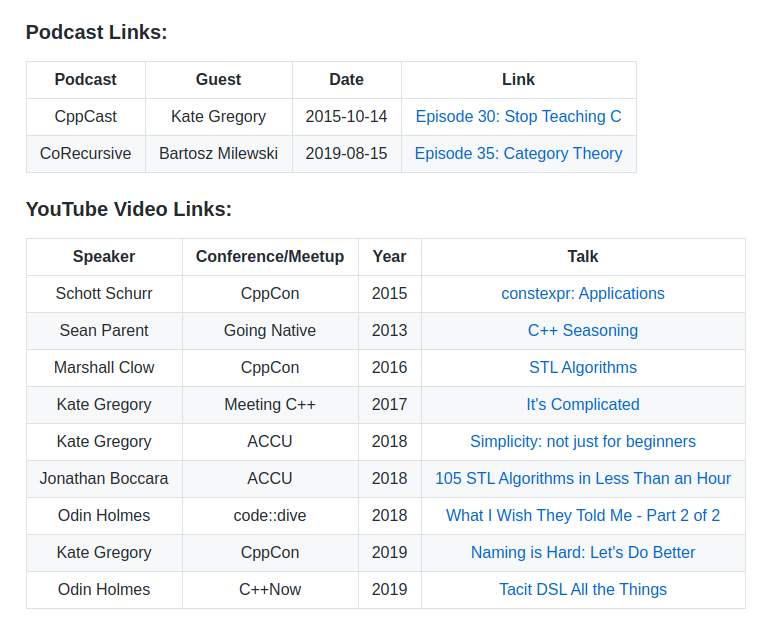Click the Link column header
This screenshot has height=629, width=776.
click(x=518, y=80)
